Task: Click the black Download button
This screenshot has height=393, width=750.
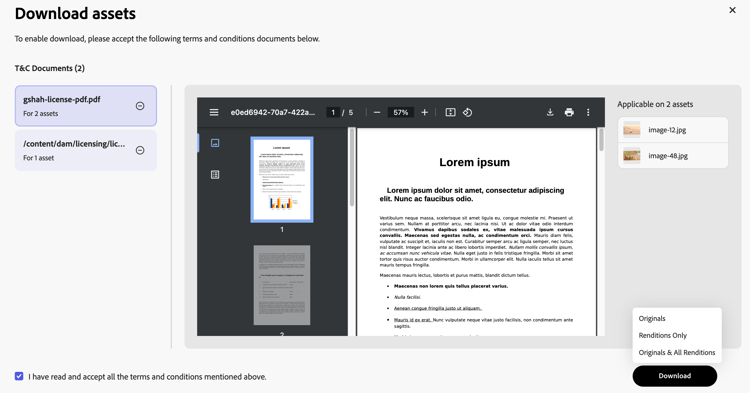Action: pyautogui.click(x=674, y=376)
